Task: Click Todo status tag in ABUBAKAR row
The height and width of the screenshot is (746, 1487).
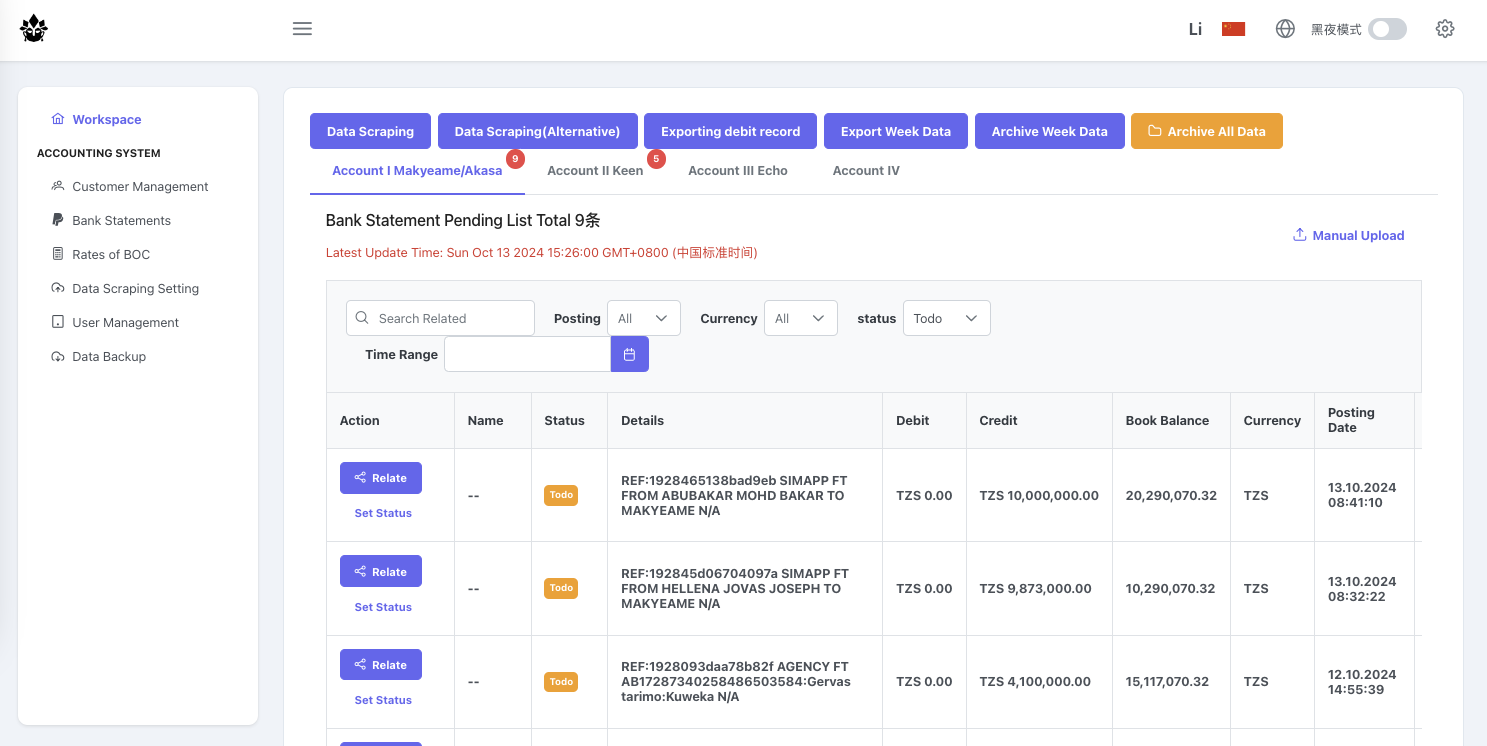Action: click(561, 495)
